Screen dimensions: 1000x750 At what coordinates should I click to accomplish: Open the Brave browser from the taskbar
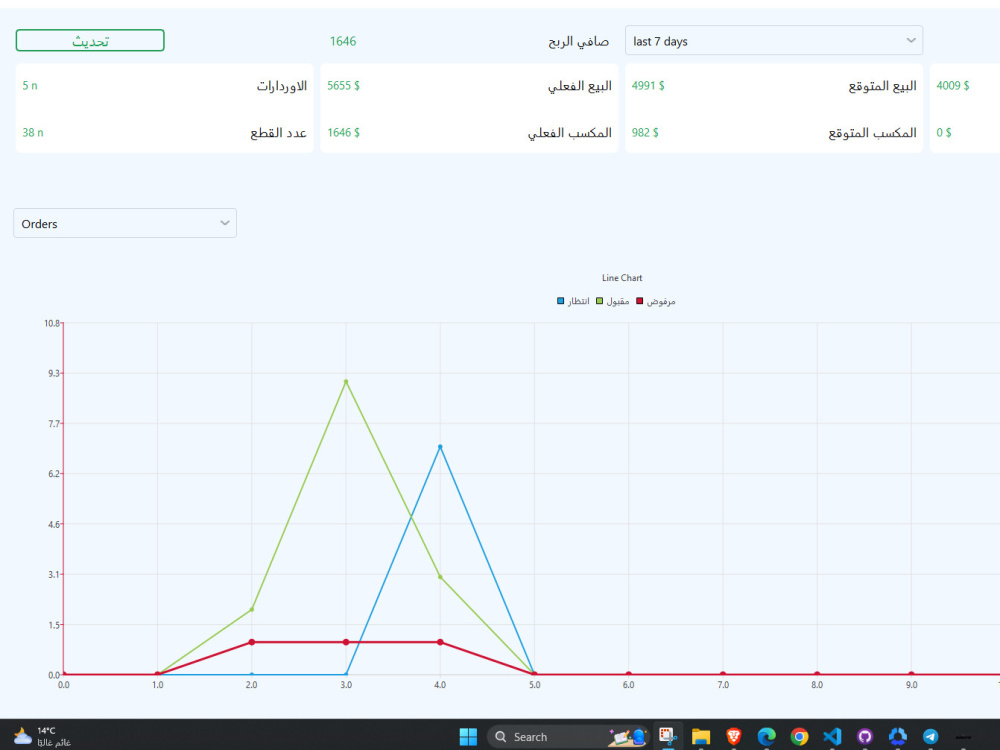pos(733,736)
